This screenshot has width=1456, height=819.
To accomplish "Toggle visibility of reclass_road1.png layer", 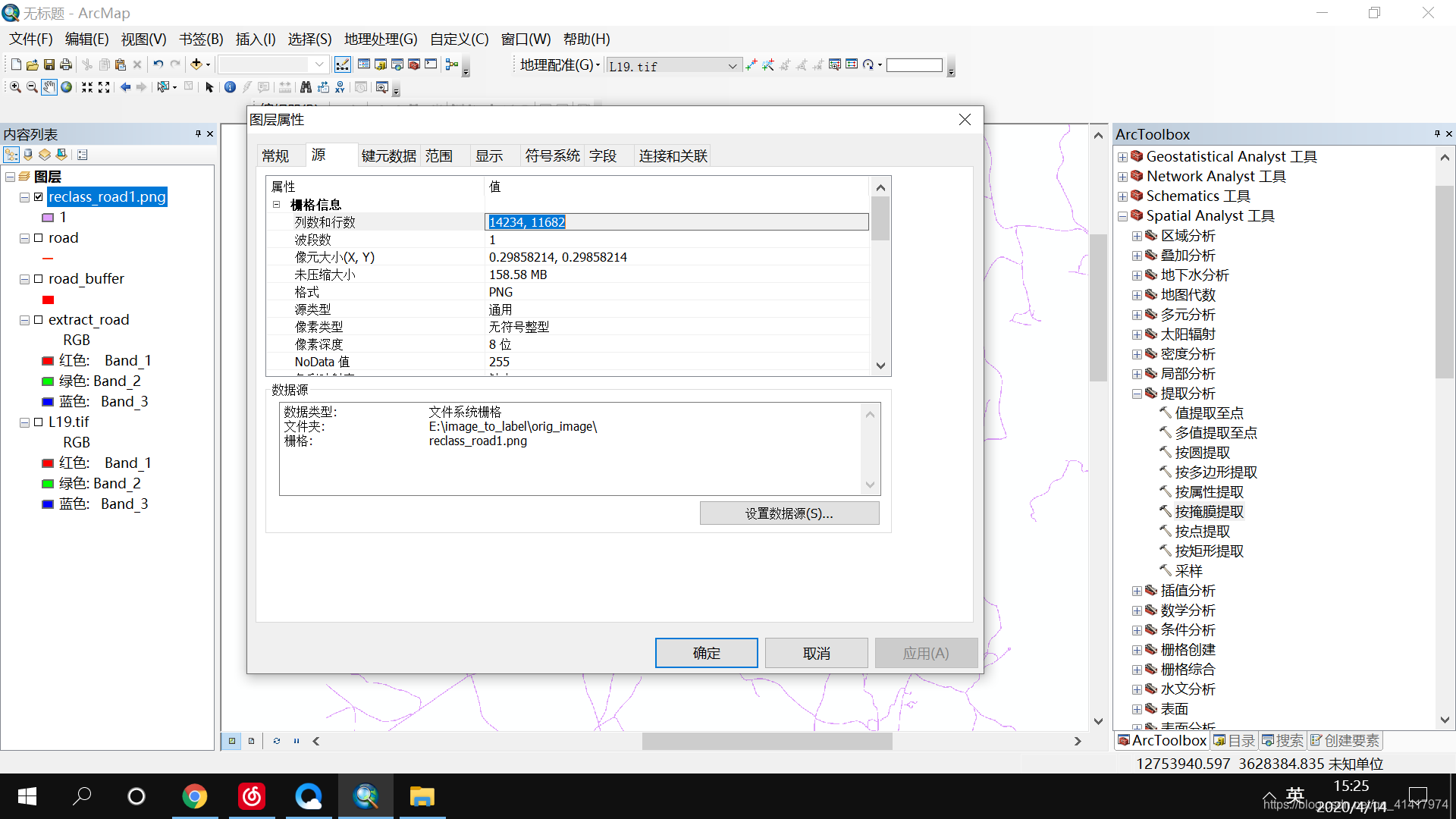I will point(39,197).
